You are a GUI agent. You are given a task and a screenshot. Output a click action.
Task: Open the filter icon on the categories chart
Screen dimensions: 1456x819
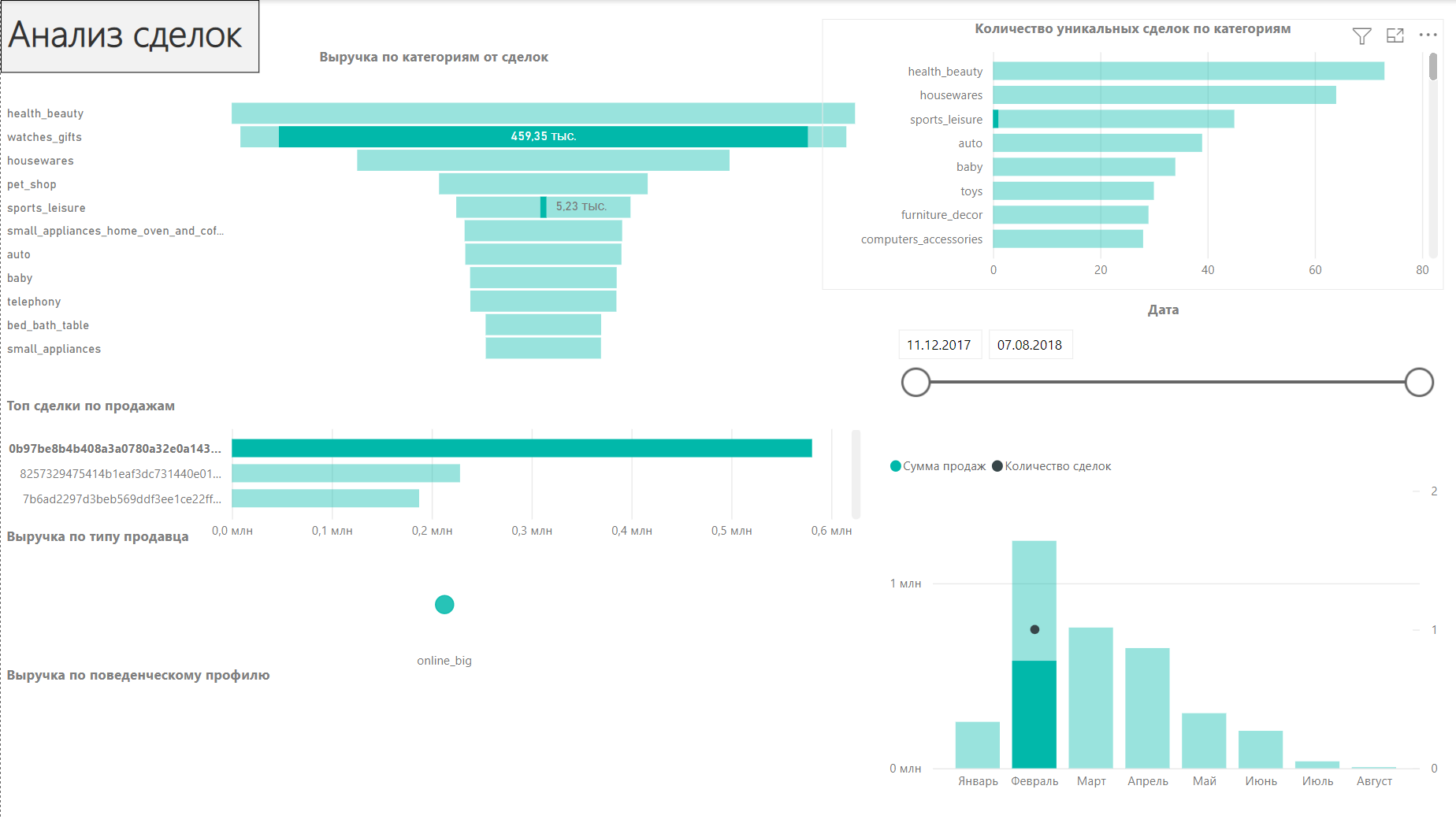(1361, 35)
